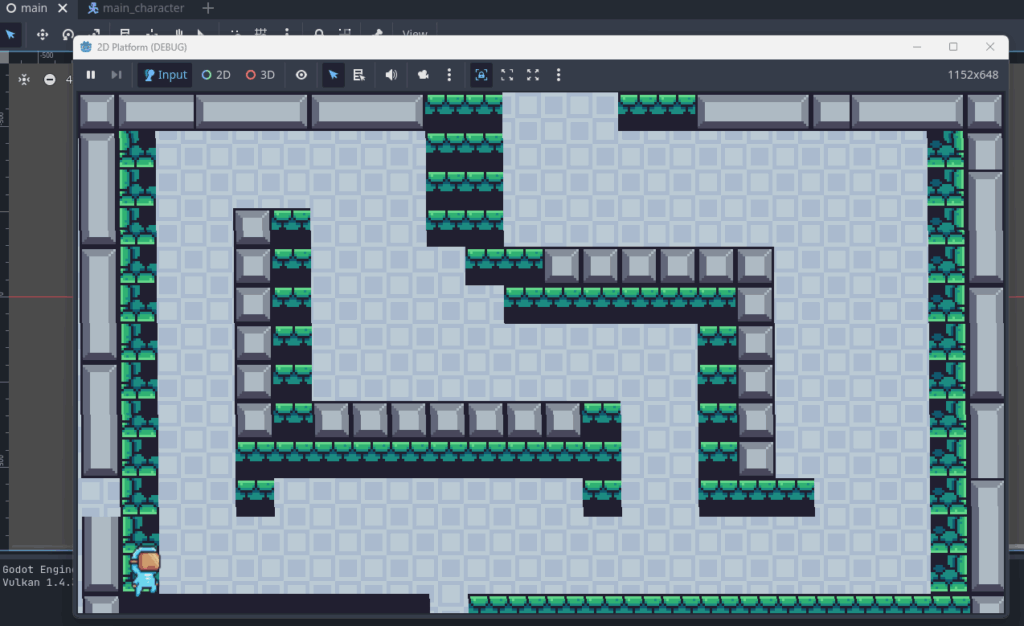This screenshot has height=626, width=1024.
Task: Toggle selection visibility eye icon
Action: [x=301, y=75]
